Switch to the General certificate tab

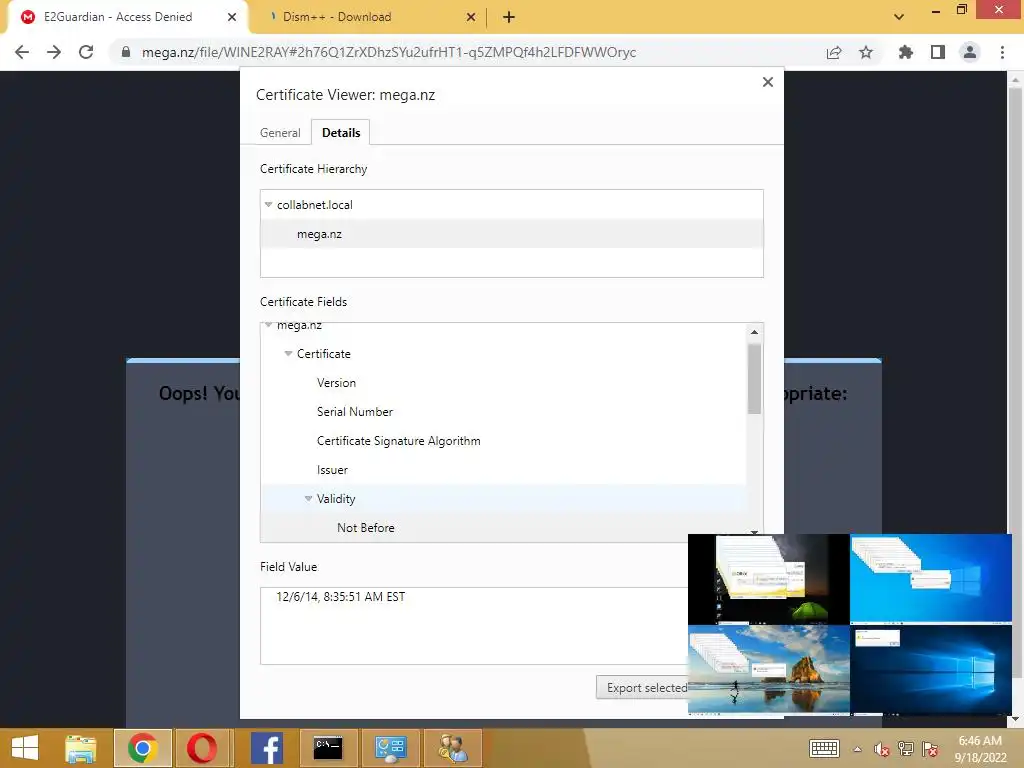(280, 133)
